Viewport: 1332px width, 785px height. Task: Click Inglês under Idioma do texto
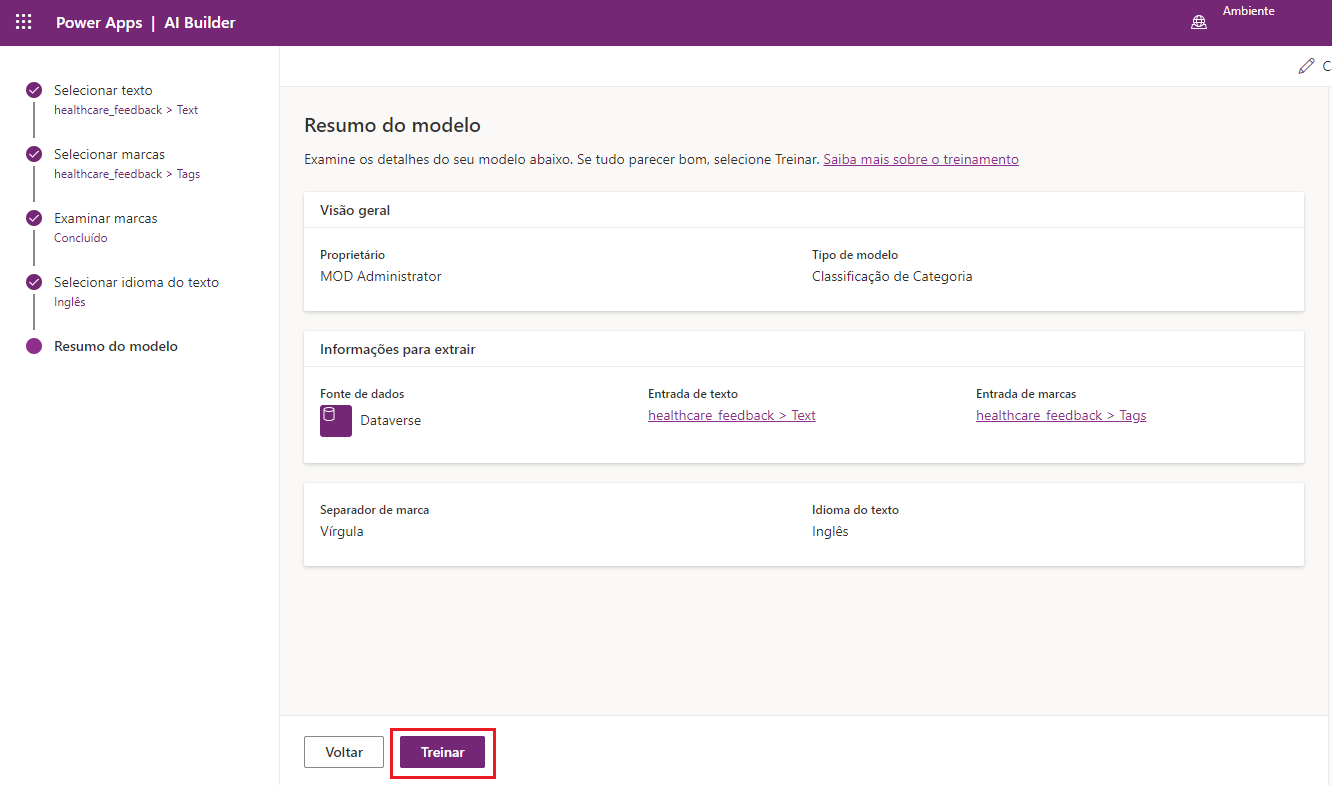(x=830, y=531)
